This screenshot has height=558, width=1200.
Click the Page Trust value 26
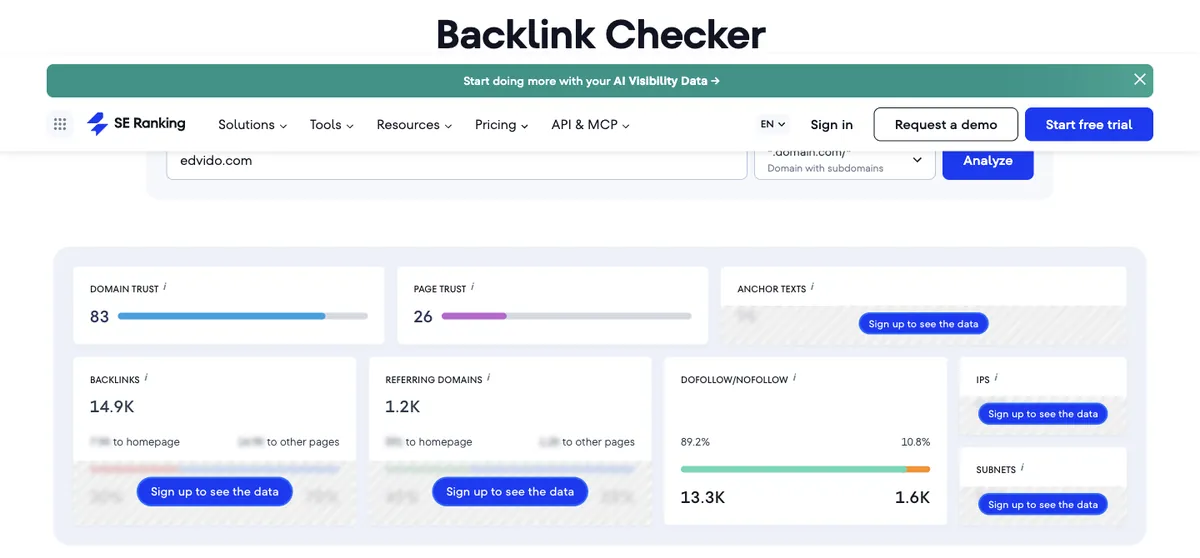pyautogui.click(x=423, y=317)
